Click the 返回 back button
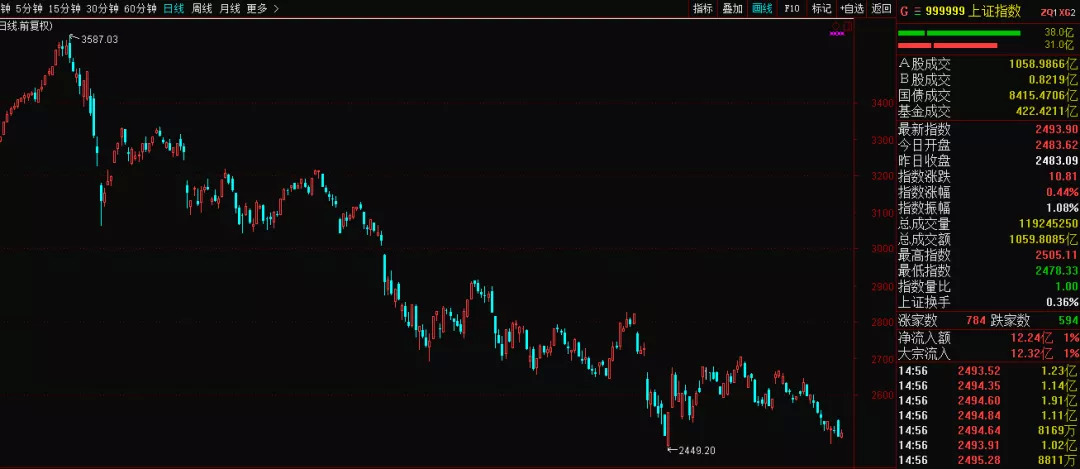The height and width of the screenshot is (469, 1080). click(882, 9)
